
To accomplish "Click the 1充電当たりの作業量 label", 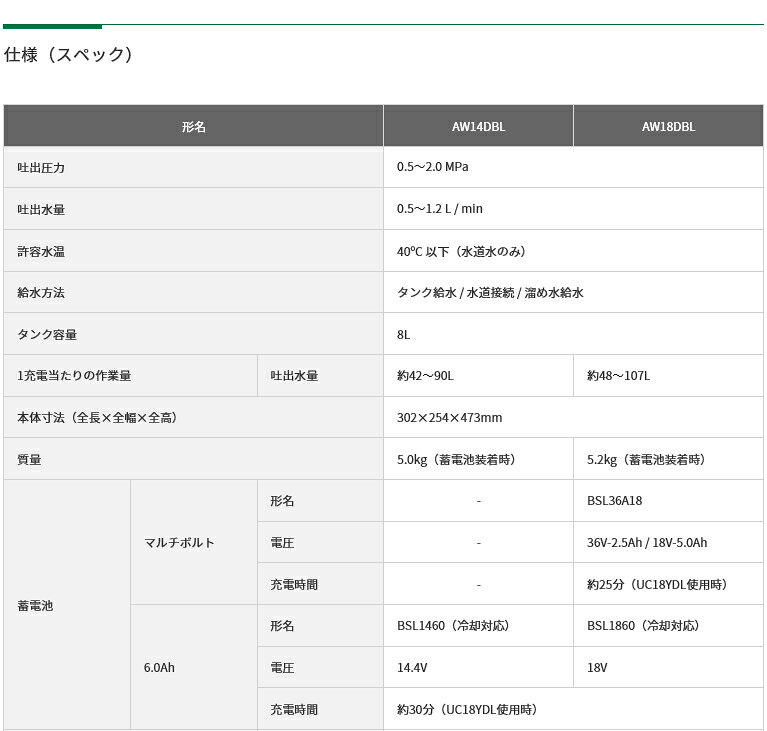I will (74, 376).
